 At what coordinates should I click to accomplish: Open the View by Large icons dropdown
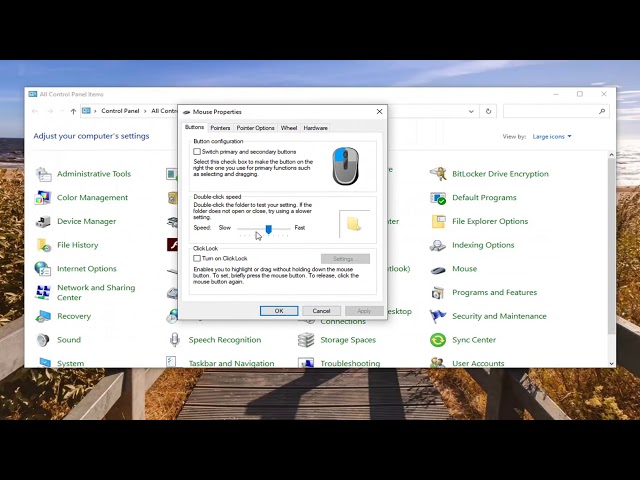click(x=552, y=137)
